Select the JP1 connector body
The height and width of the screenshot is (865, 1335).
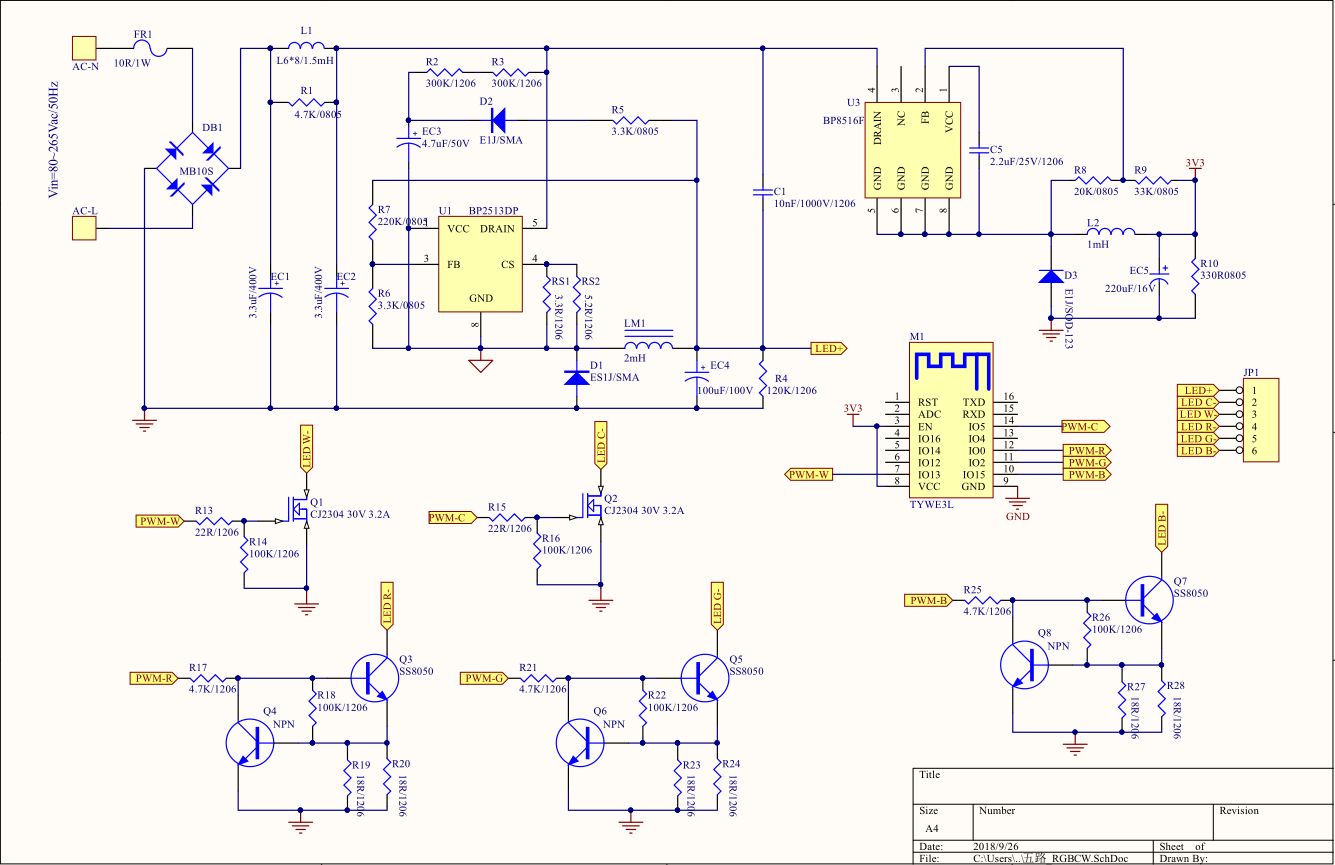point(1260,420)
